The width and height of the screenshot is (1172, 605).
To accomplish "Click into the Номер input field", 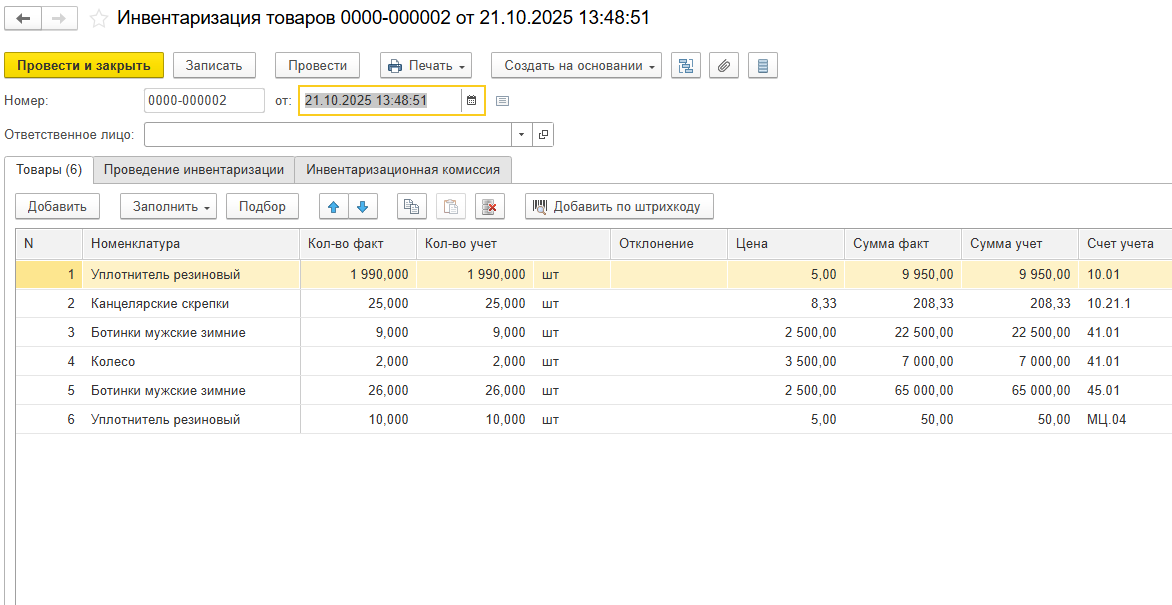I will click(204, 101).
